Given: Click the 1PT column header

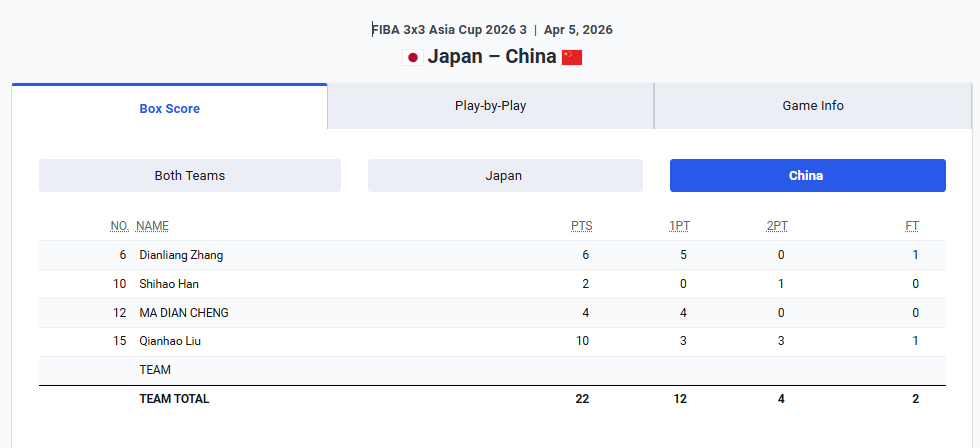Looking at the screenshot, I should click(x=679, y=226).
